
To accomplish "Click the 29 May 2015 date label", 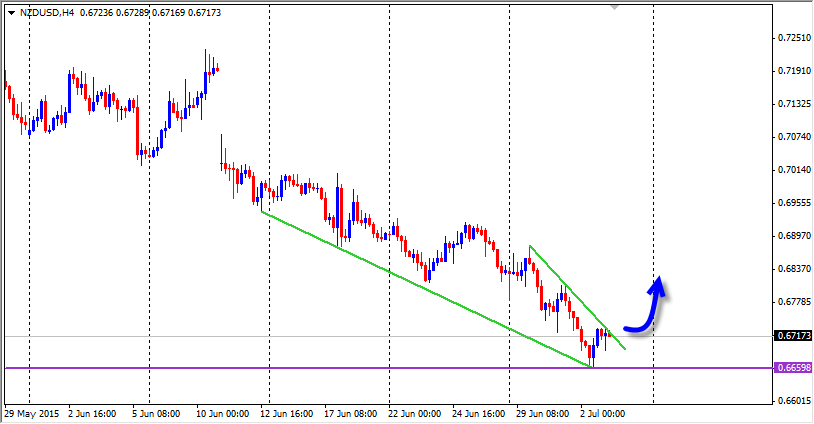I will click(32, 414).
